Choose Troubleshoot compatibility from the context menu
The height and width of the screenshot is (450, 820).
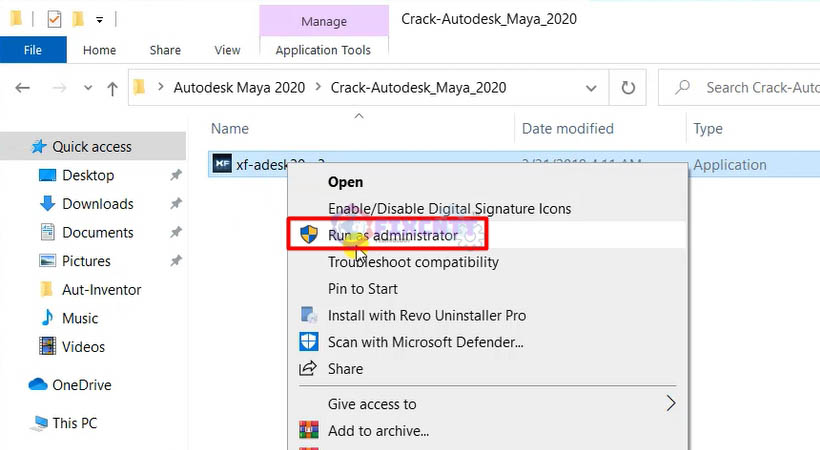pyautogui.click(x=413, y=262)
